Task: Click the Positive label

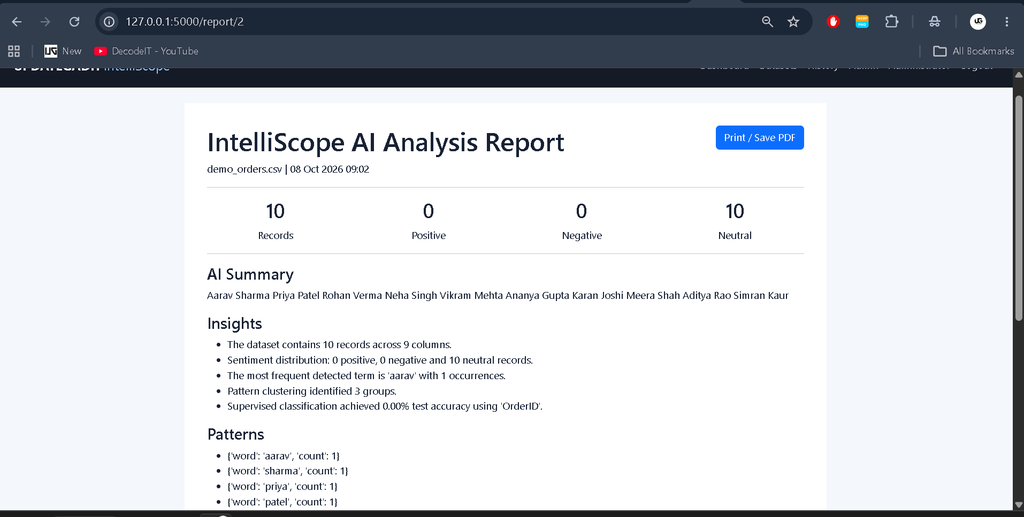Action: [428, 236]
